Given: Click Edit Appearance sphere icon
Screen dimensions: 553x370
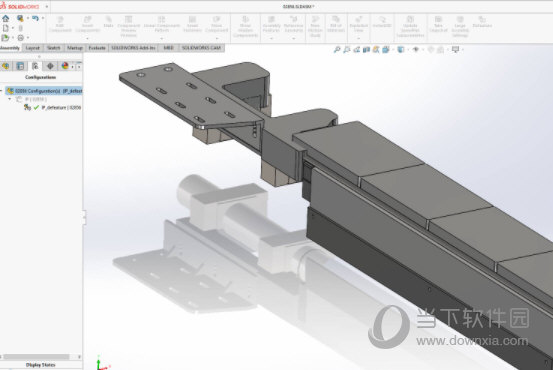Looking at the screenshot, I should click(x=431, y=50).
